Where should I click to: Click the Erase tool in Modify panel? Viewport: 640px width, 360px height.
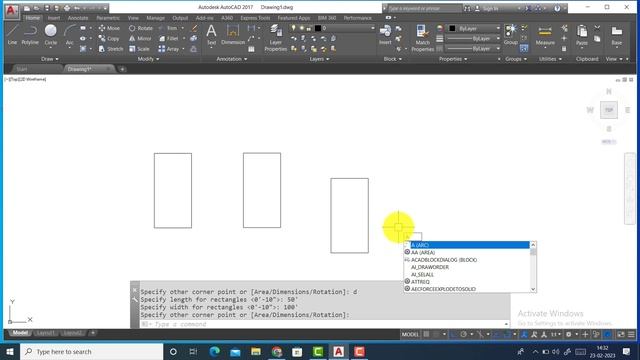[194, 28]
